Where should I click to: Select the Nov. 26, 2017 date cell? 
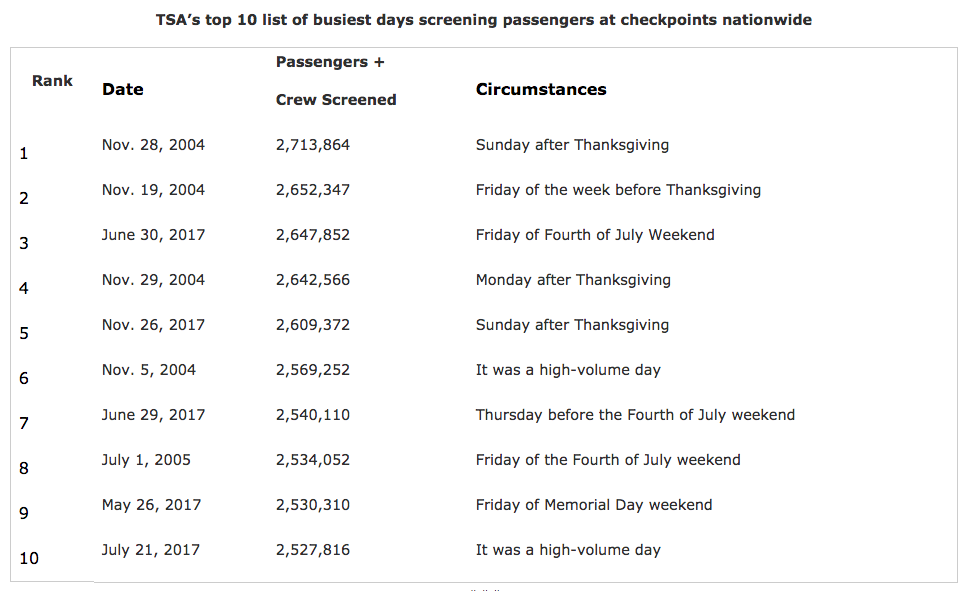153,325
